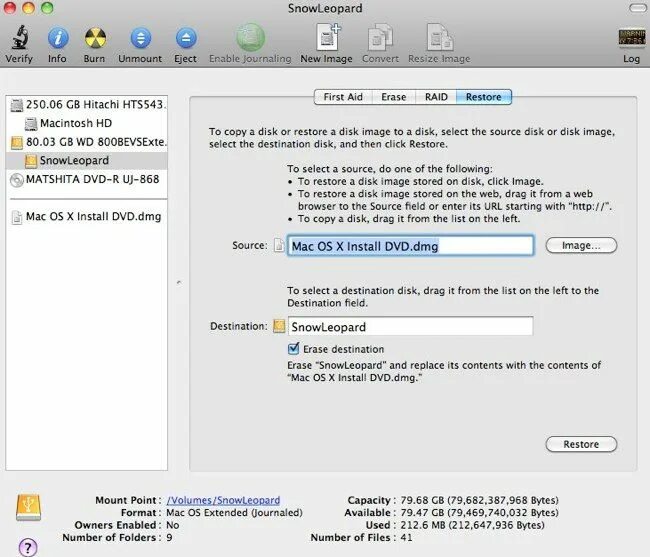This screenshot has width=650, height=557.
Task: Switch to the RAID tab
Action: [x=436, y=97]
